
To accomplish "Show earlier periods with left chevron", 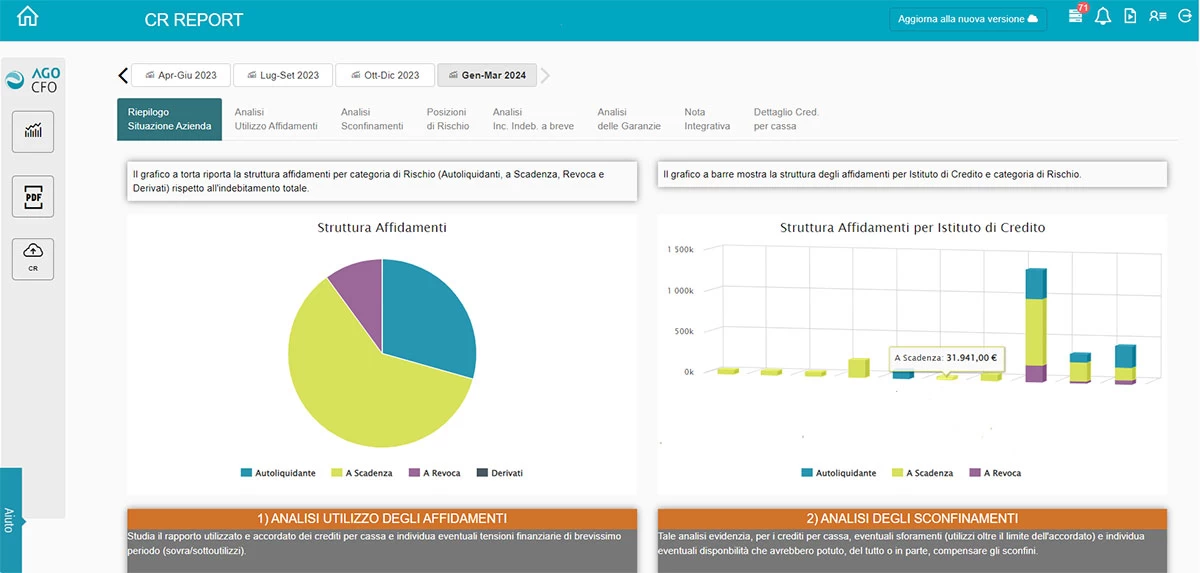I will point(123,75).
